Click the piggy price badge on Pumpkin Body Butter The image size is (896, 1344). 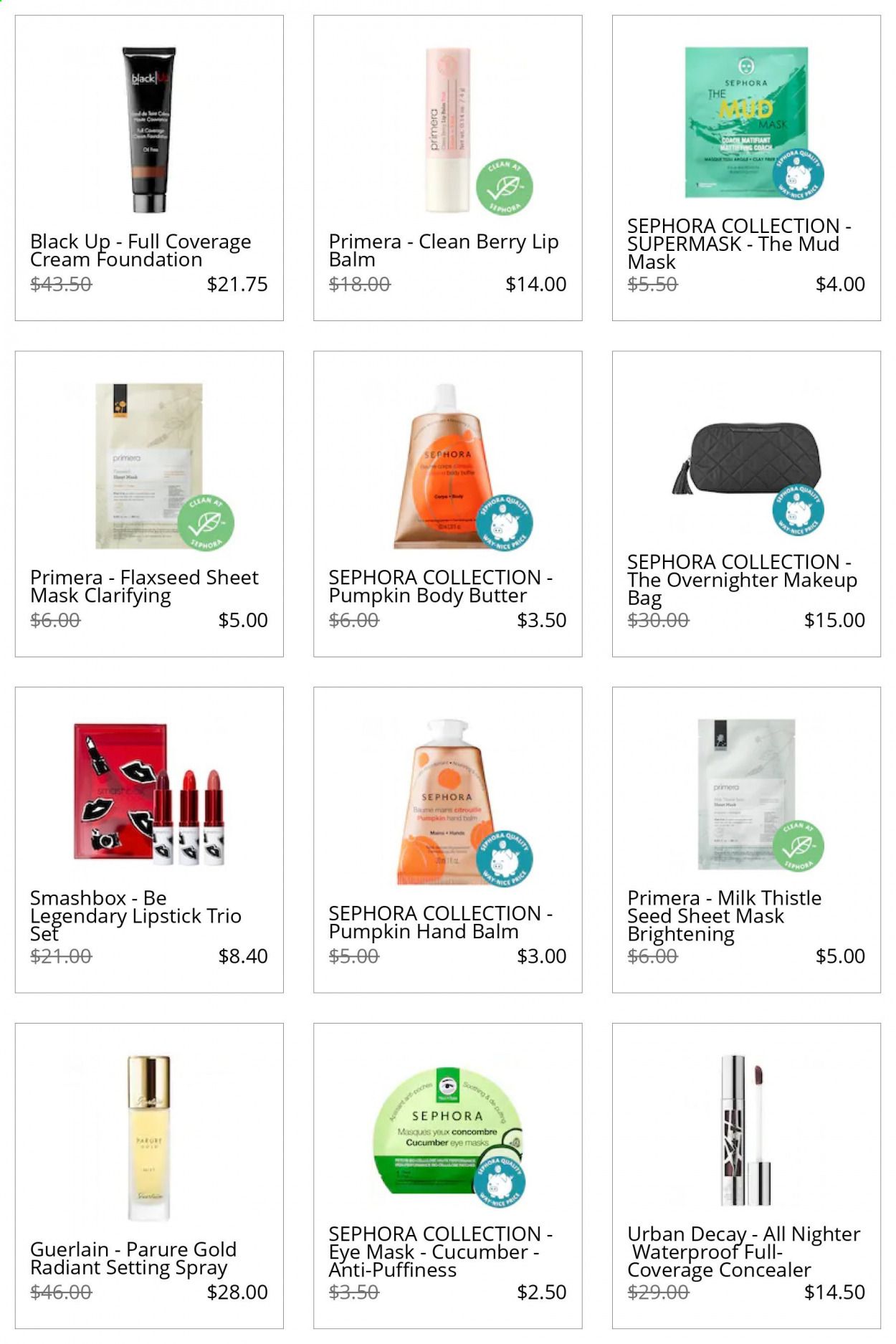(506, 521)
